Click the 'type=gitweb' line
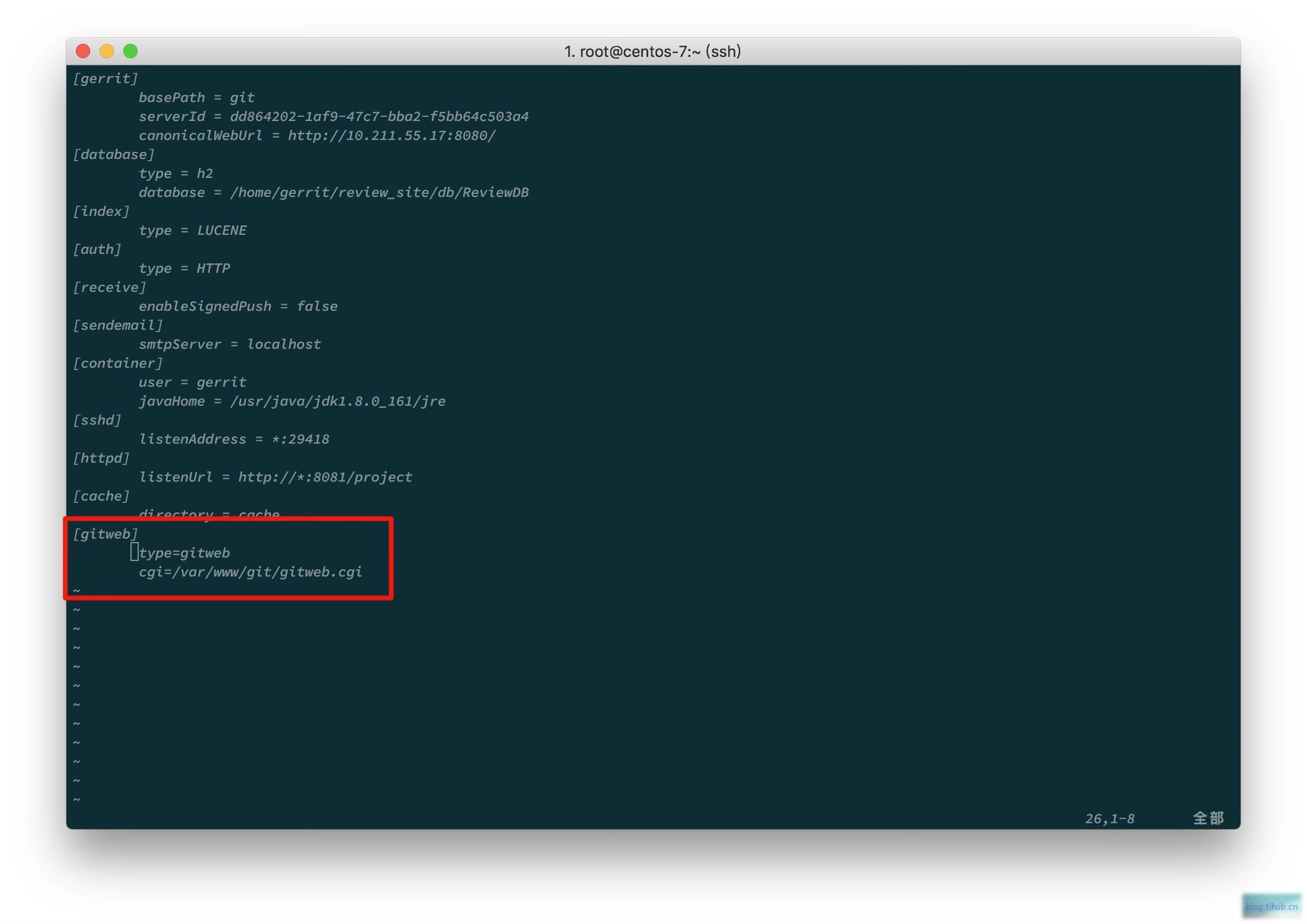The height and width of the screenshot is (924, 1307). (184, 553)
